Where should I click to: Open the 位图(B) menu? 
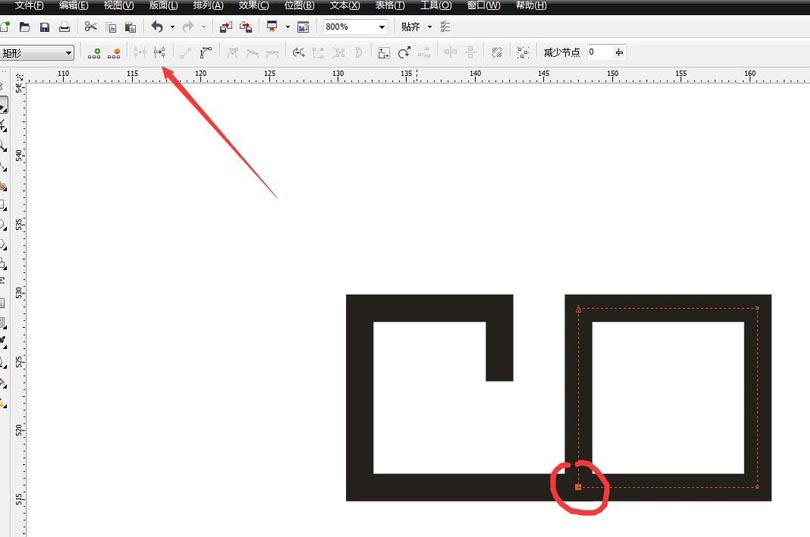[299, 5]
